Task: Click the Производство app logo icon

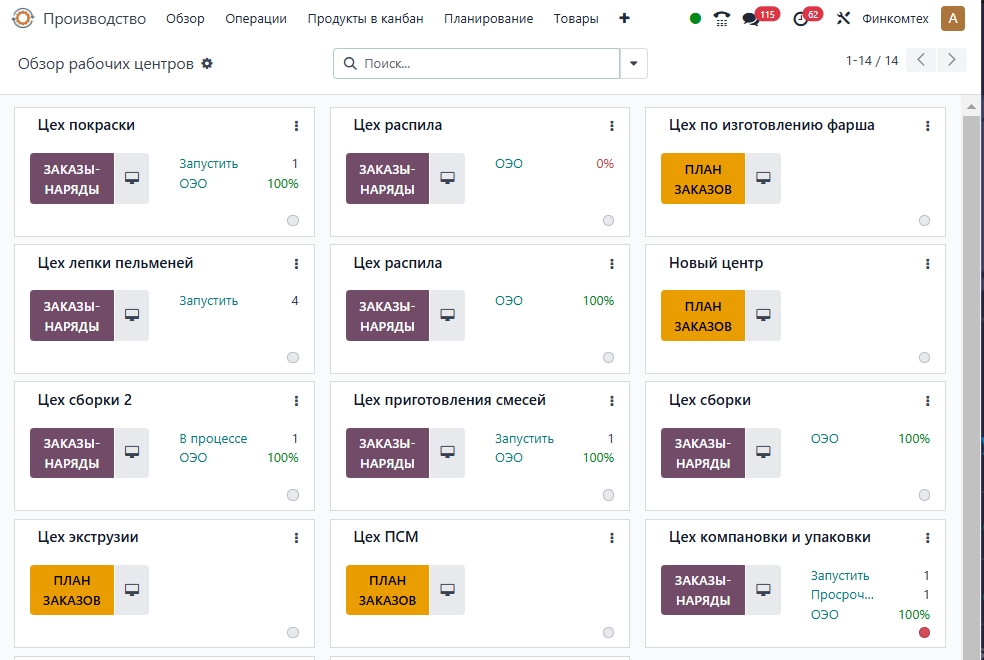Action: click(x=23, y=19)
